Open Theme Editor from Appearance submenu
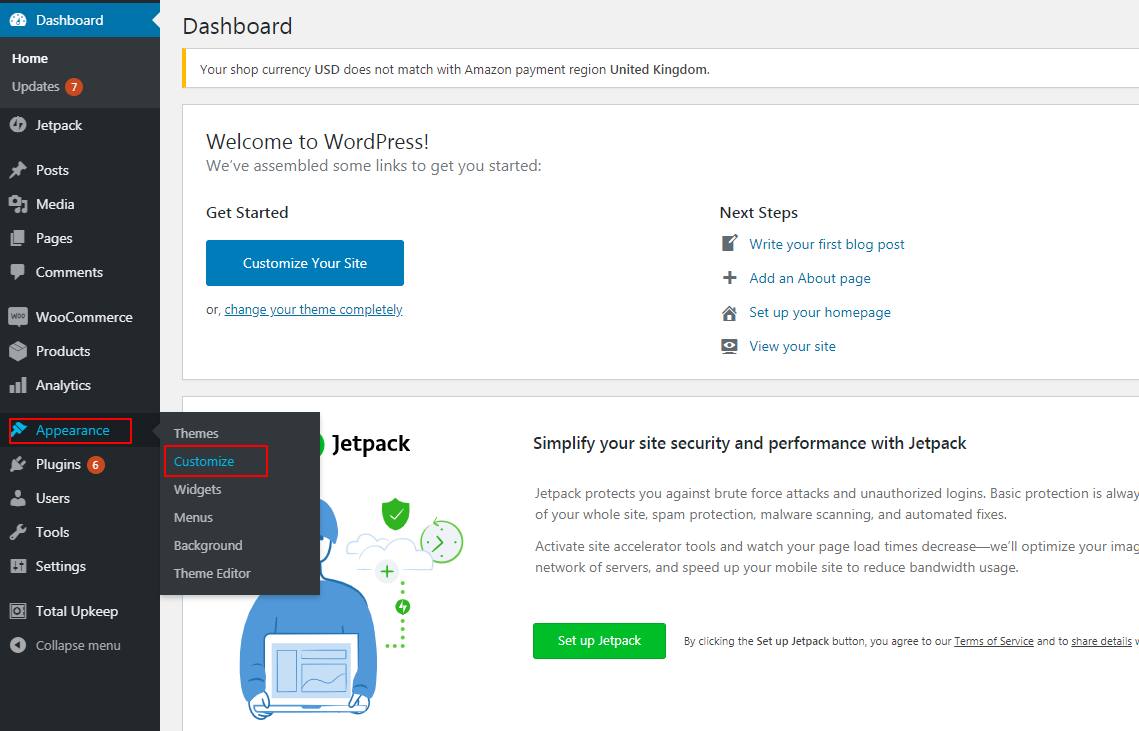This screenshot has width=1139, height=731. click(212, 573)
